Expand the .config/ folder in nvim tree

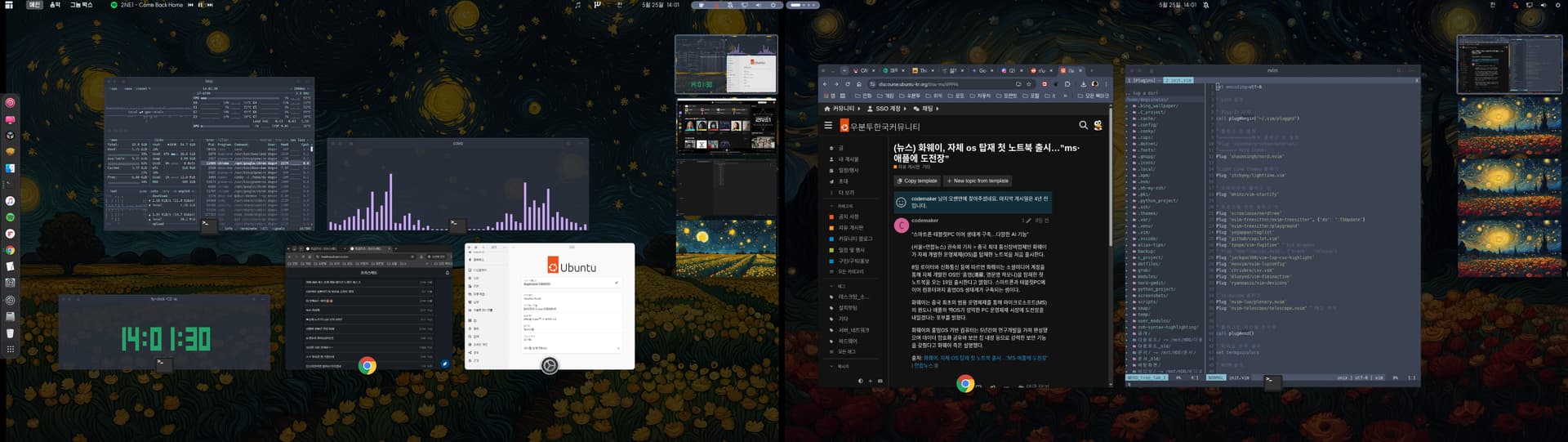click(x=1145, y=125)
